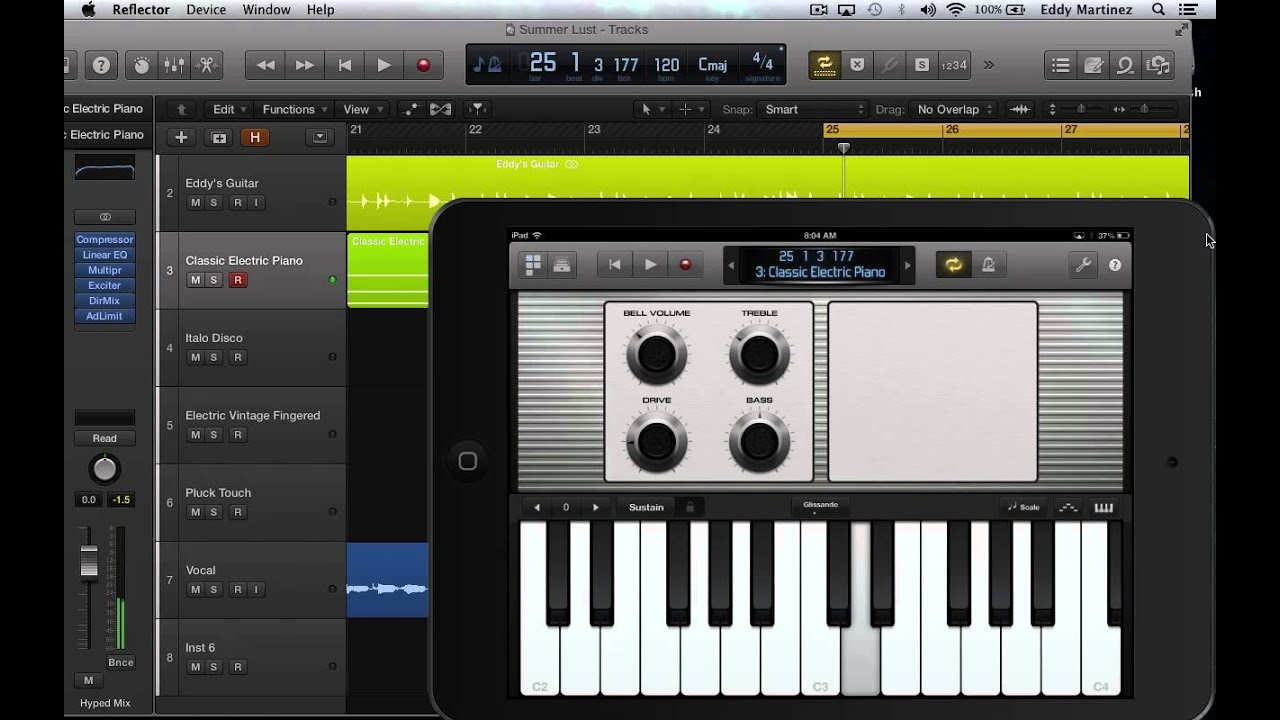The height and width of the screenshot is (720, 1280).
Task: Click Read automation mode button
Action: coord(105,438)
